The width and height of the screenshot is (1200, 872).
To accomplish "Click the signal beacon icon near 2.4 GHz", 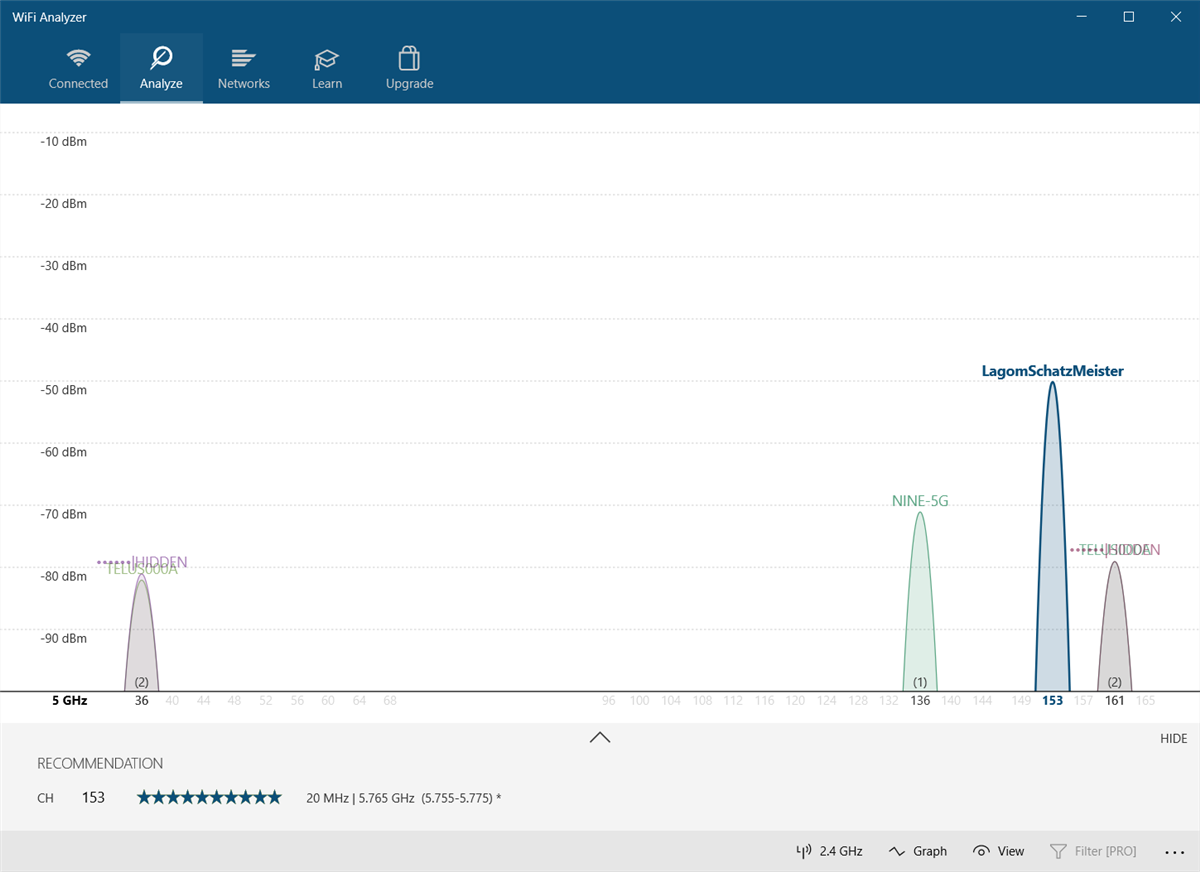I will [x=803, y=851].
